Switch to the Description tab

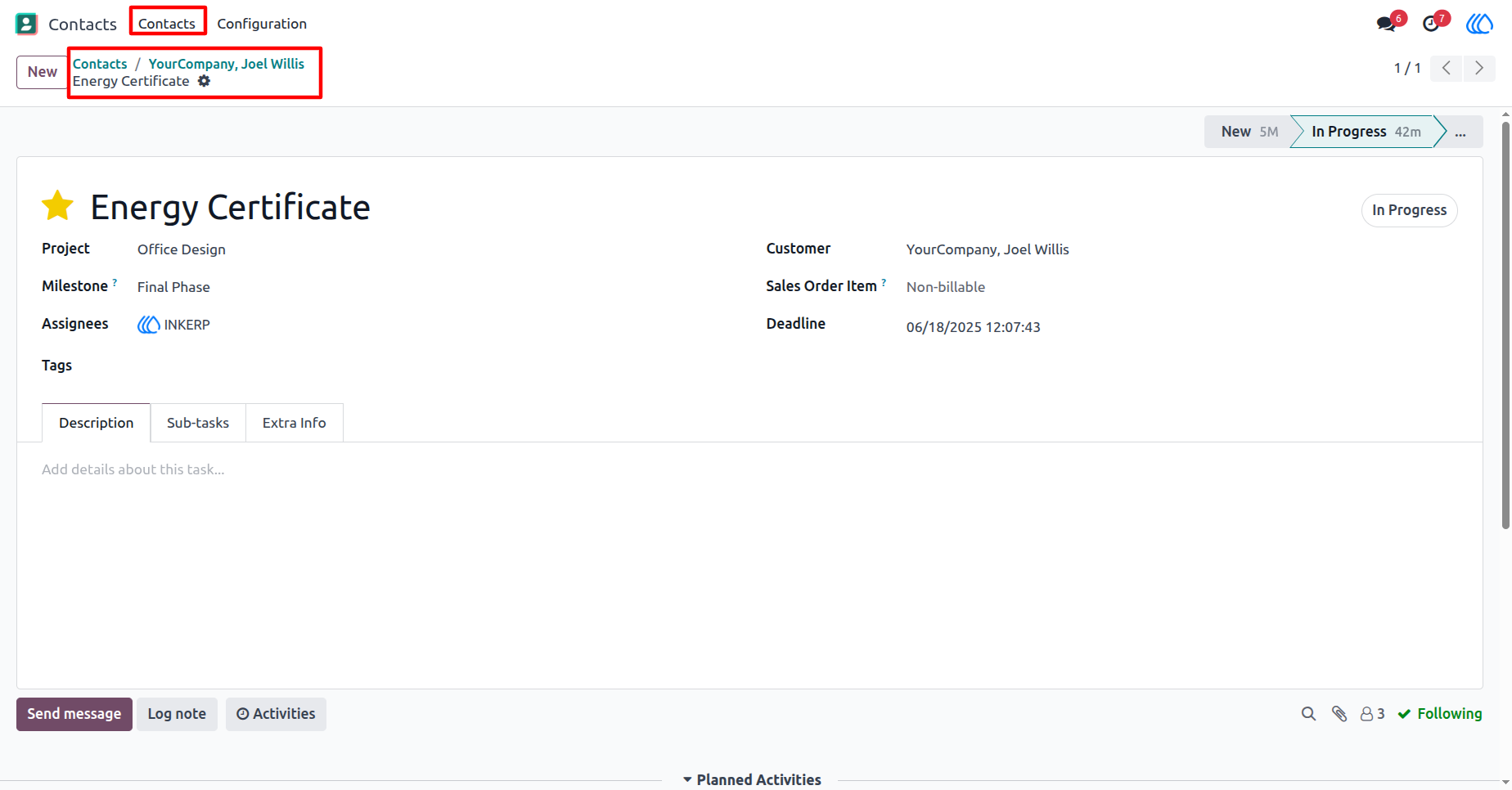click(x=96, y=423)
